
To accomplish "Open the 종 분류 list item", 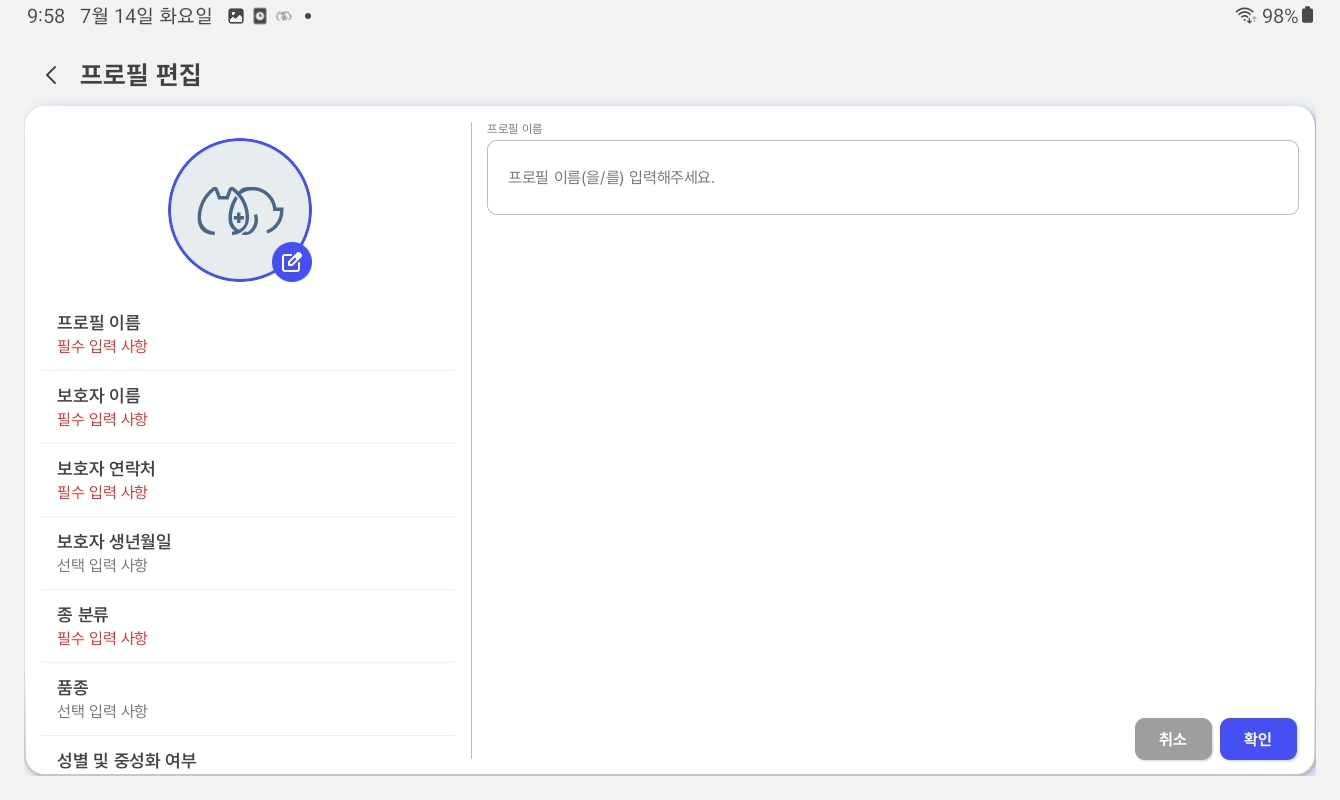I will [248, 626].
